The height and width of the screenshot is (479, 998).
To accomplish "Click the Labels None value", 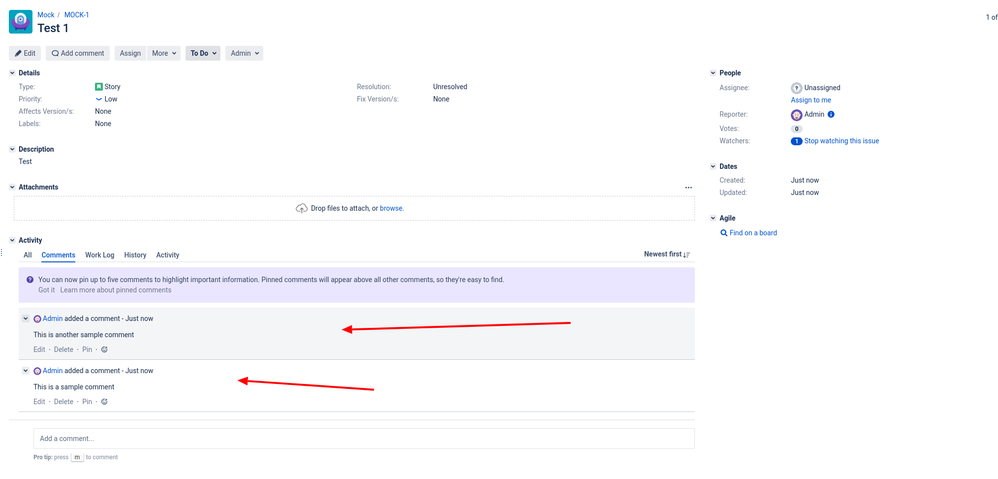I will pos(103,124).
